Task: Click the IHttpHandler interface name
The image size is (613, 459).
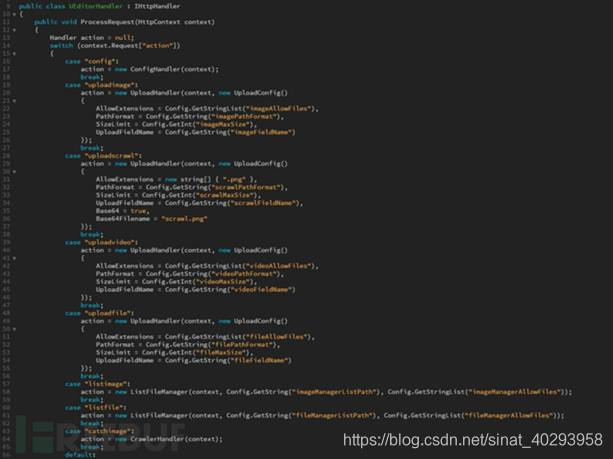Action: tap(157, 6)
